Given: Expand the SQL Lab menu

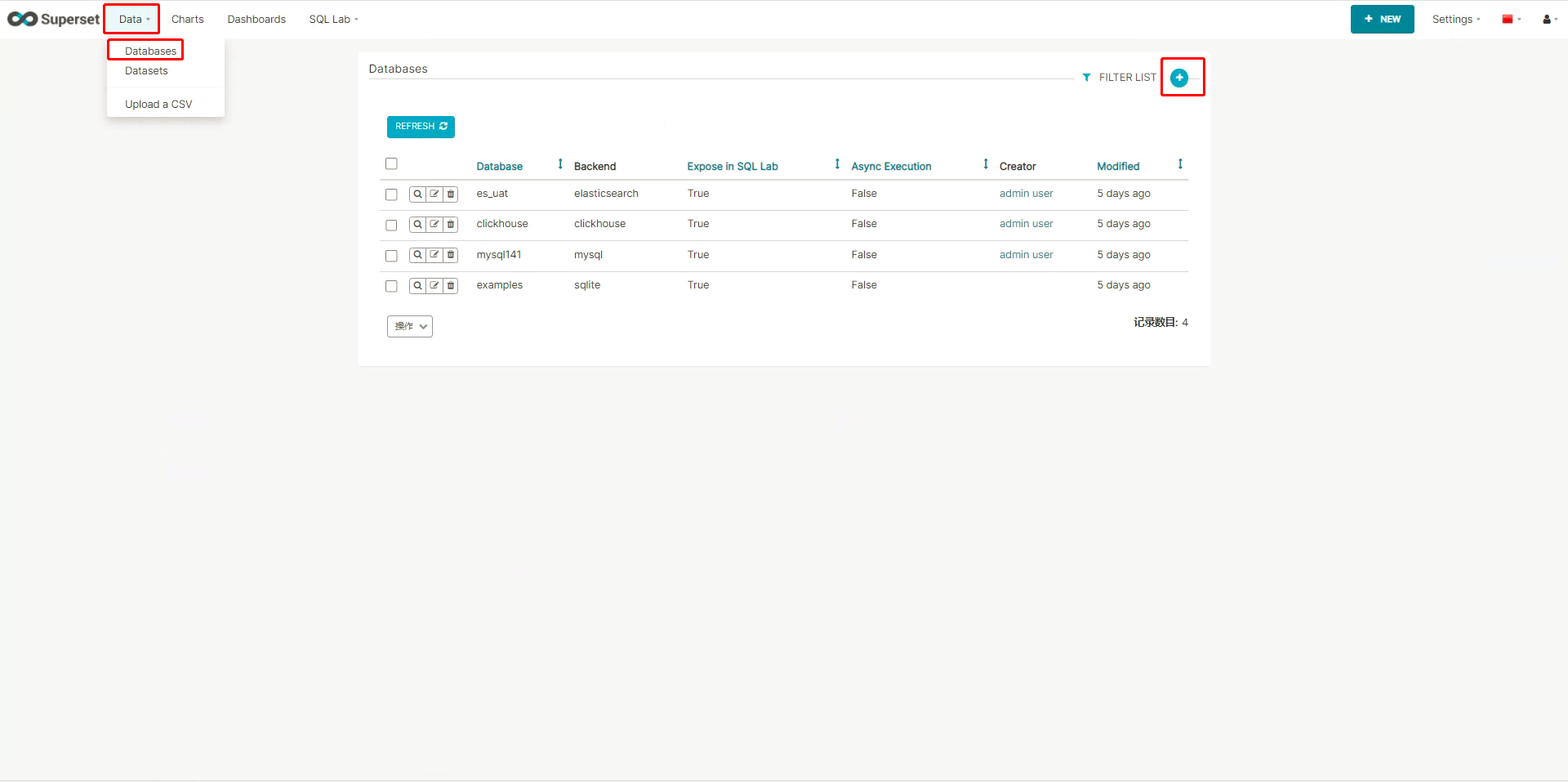Looking at the screenshot, I should click(333, 19).
